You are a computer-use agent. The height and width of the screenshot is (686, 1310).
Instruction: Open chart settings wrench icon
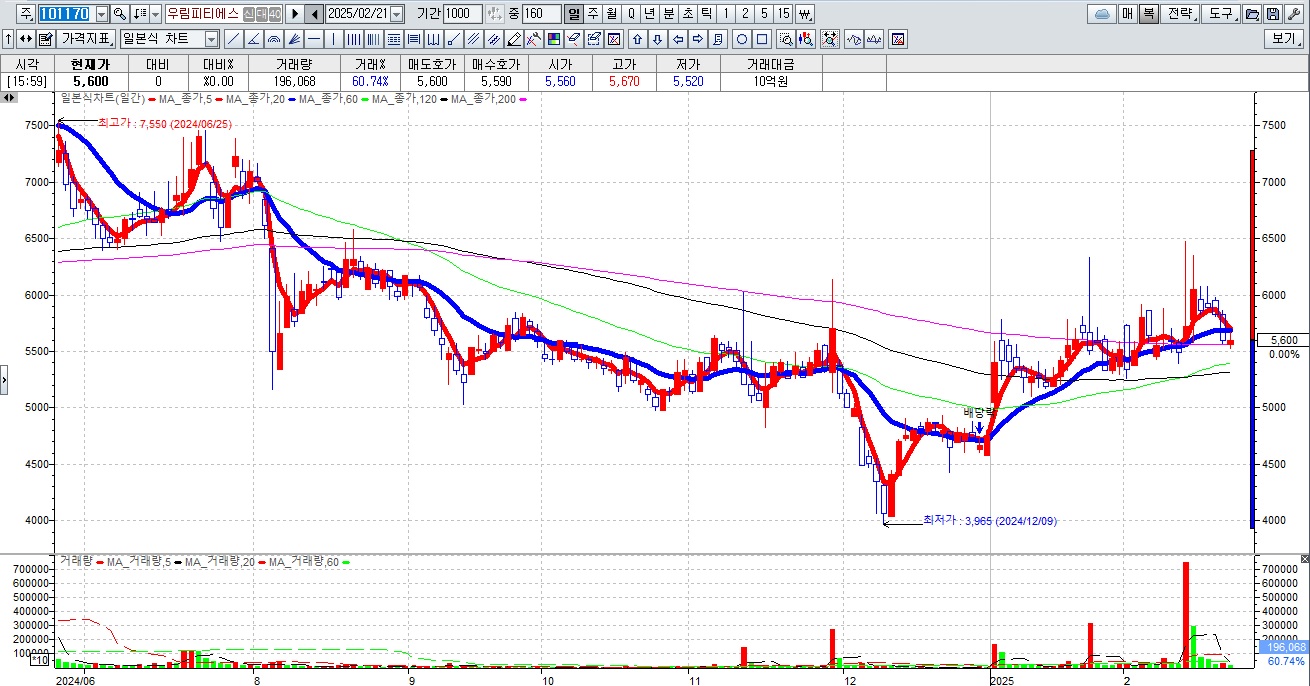pos(1293,14)
